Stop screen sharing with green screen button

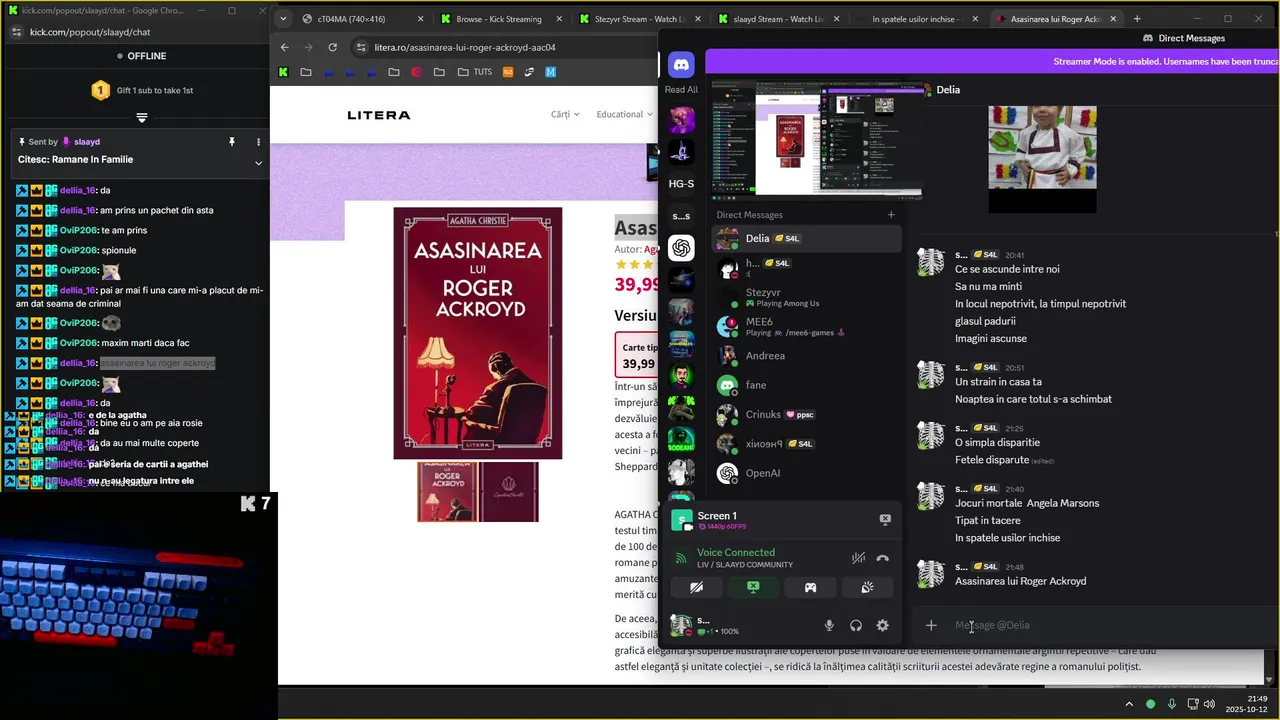[x=753, y=587]
